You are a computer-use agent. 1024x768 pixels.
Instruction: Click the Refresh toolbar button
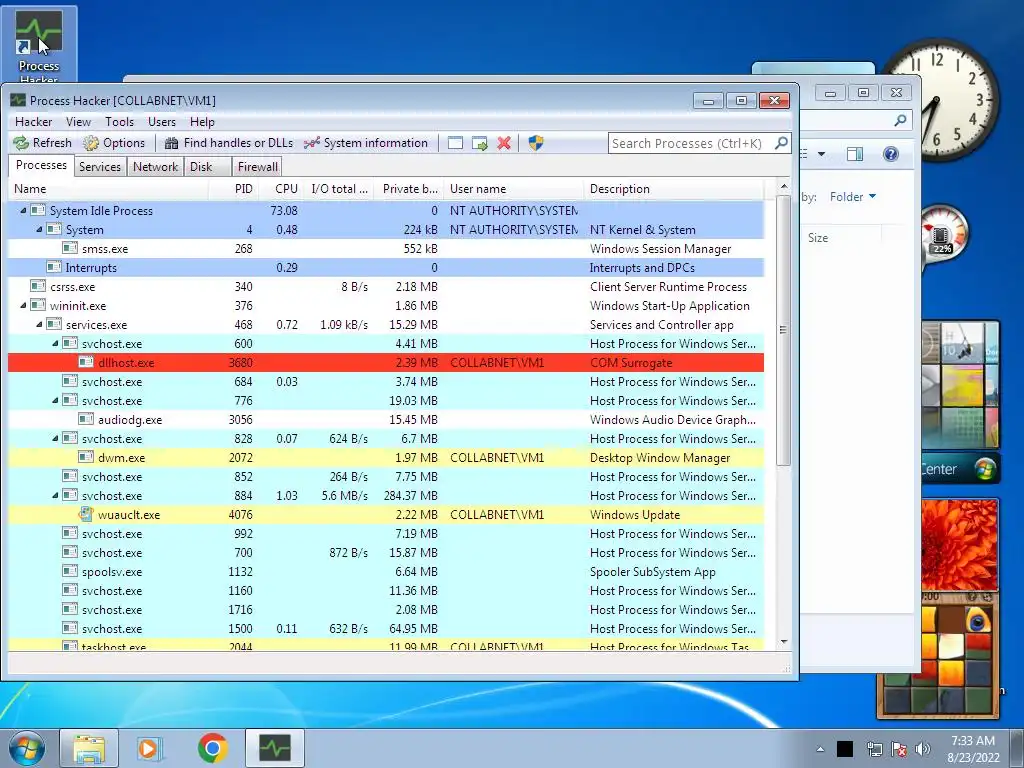pos(42,143)
